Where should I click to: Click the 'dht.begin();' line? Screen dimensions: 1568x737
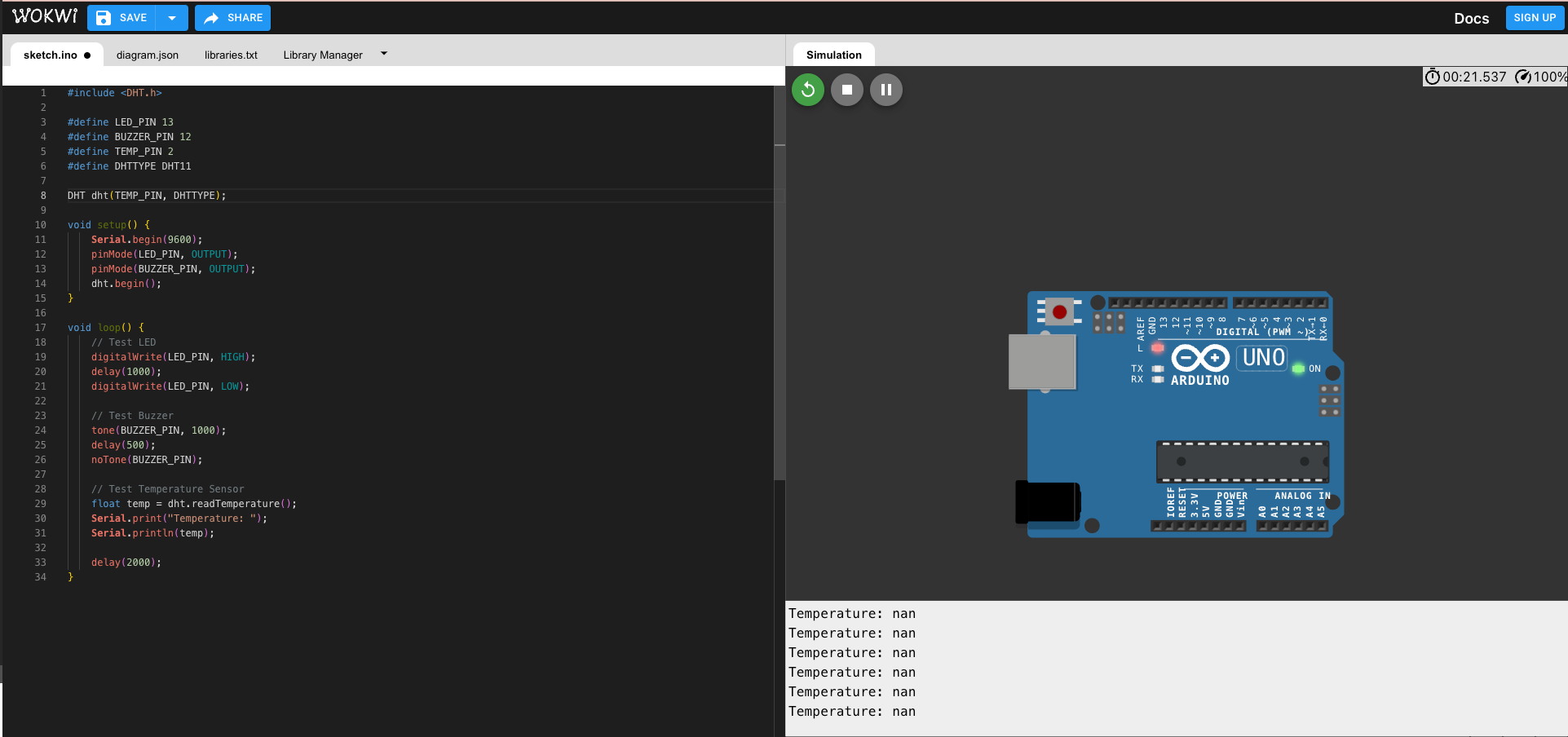(126, 284)
